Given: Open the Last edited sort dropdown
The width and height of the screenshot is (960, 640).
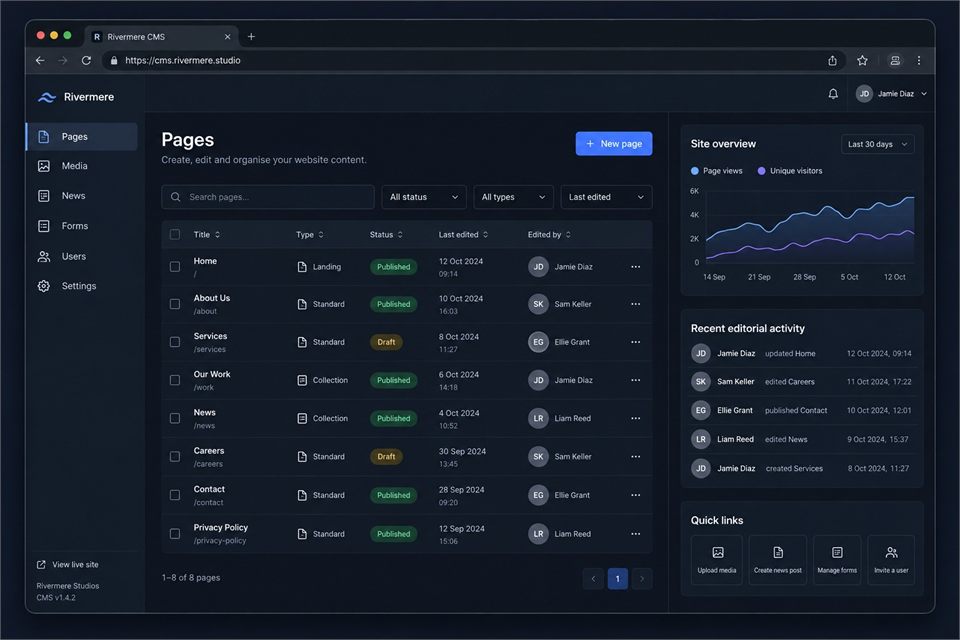Looking at the screenshot, I should pos(606,197).
